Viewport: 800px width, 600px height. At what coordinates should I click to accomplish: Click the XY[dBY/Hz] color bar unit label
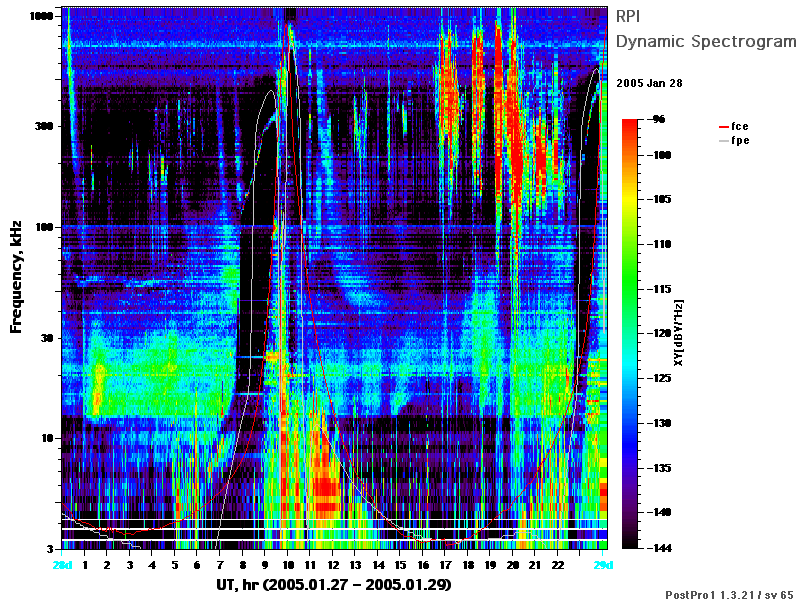pyautogui.click(x=678, y=333)
